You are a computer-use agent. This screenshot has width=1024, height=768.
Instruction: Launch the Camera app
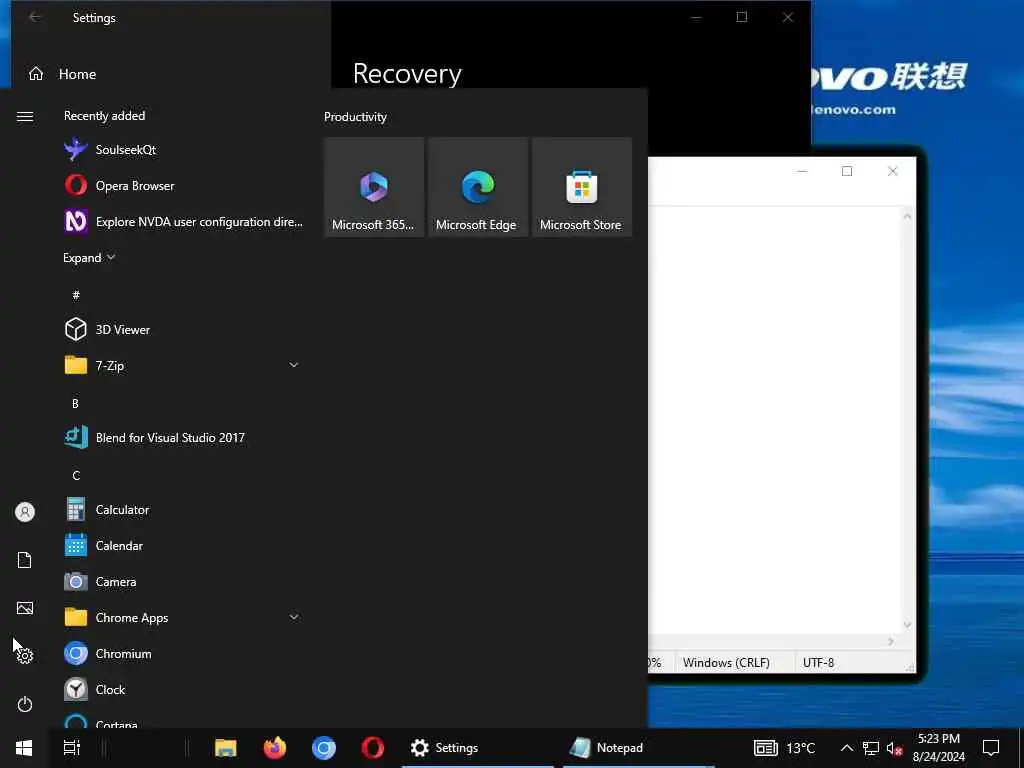pos(183,581)
